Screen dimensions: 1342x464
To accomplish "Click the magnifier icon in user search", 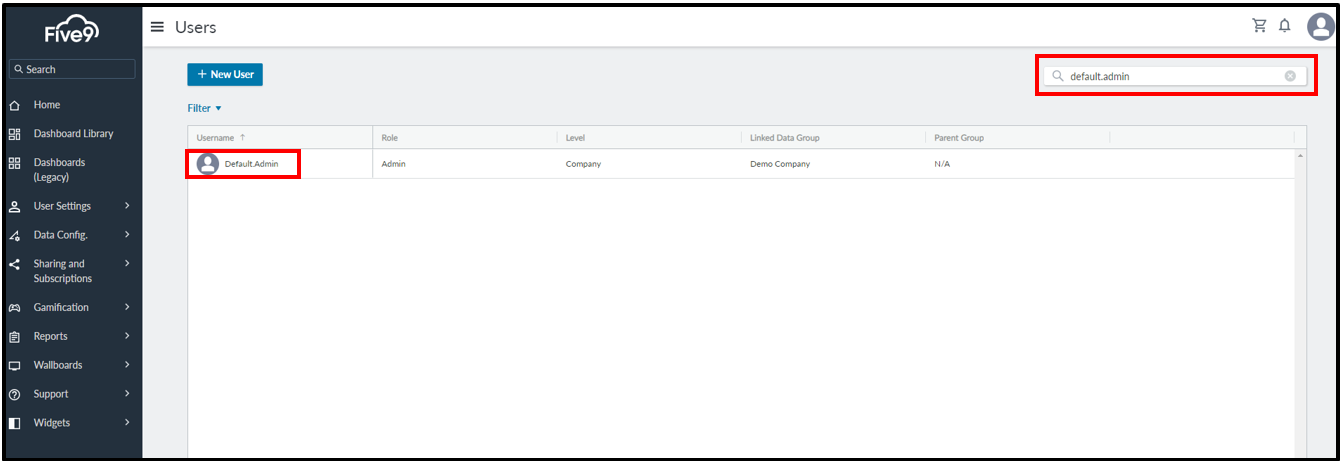I will (1058, 76).
